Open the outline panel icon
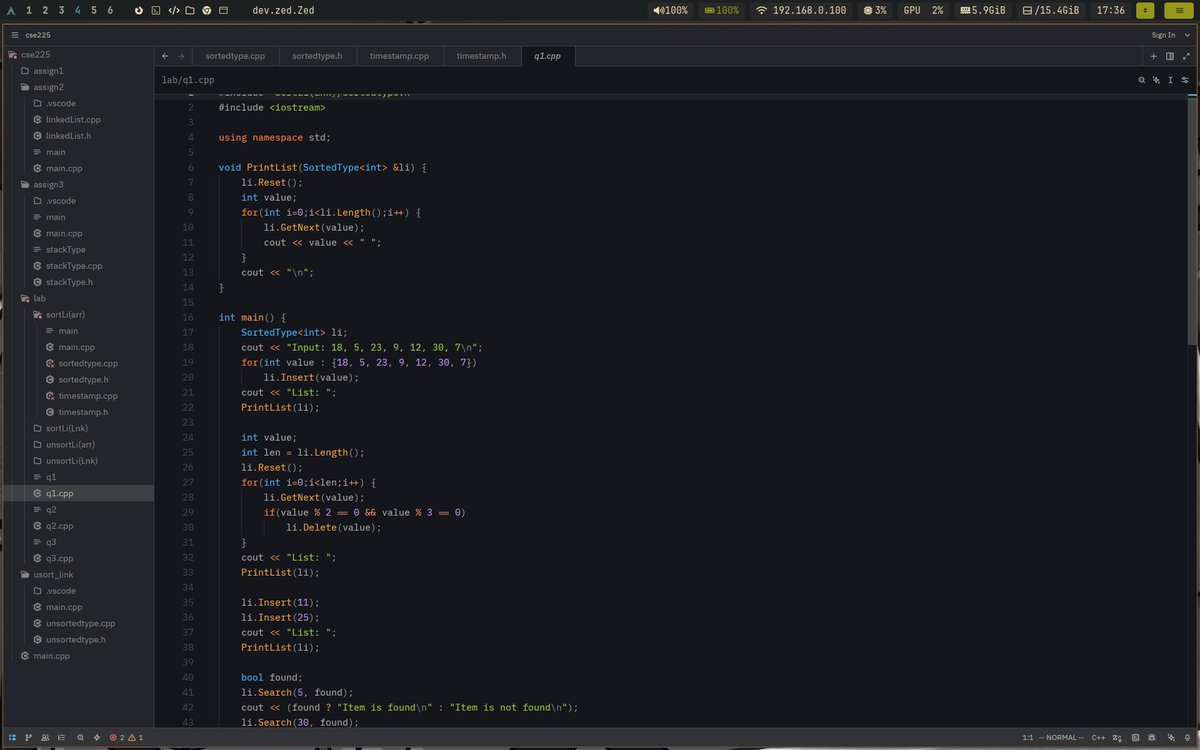The width and height of the screenshot is (1200, 750). click(x=61, y=737)
